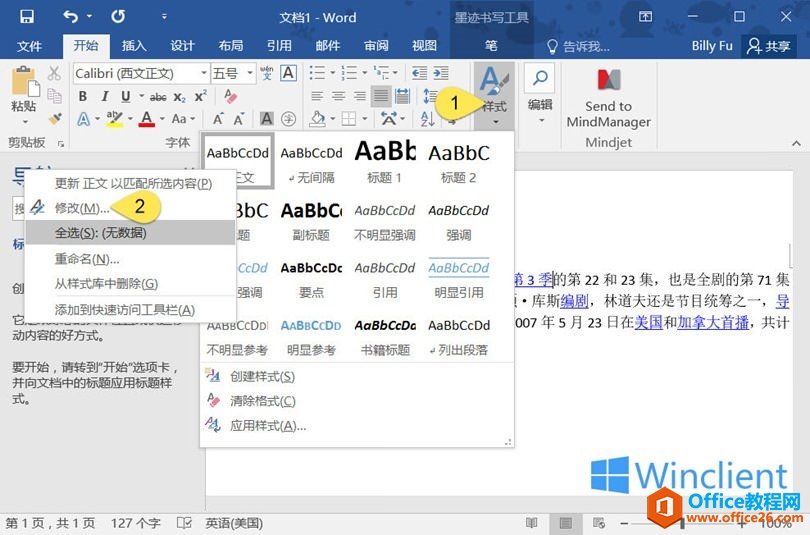Shrink the font size
This screenshot has height=535, width=810.
pyautogui.click(x=239, y=119)
